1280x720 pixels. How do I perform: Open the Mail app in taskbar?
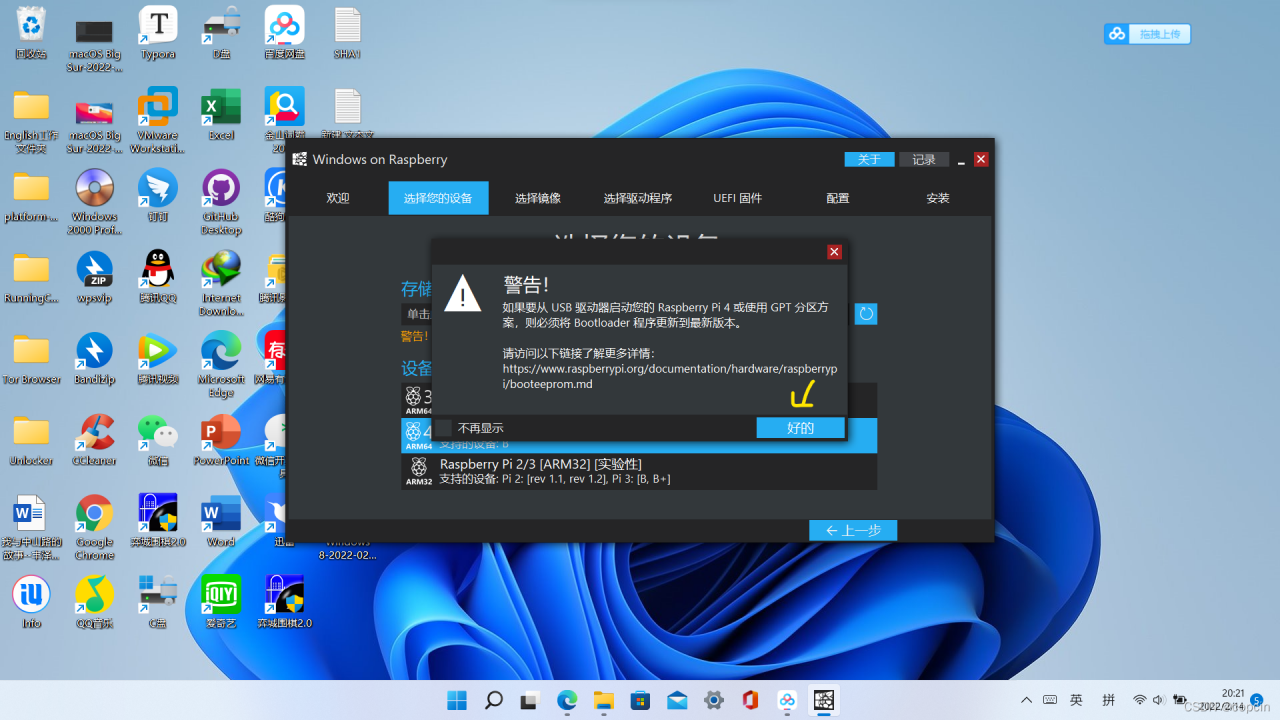tap(677, 700)
